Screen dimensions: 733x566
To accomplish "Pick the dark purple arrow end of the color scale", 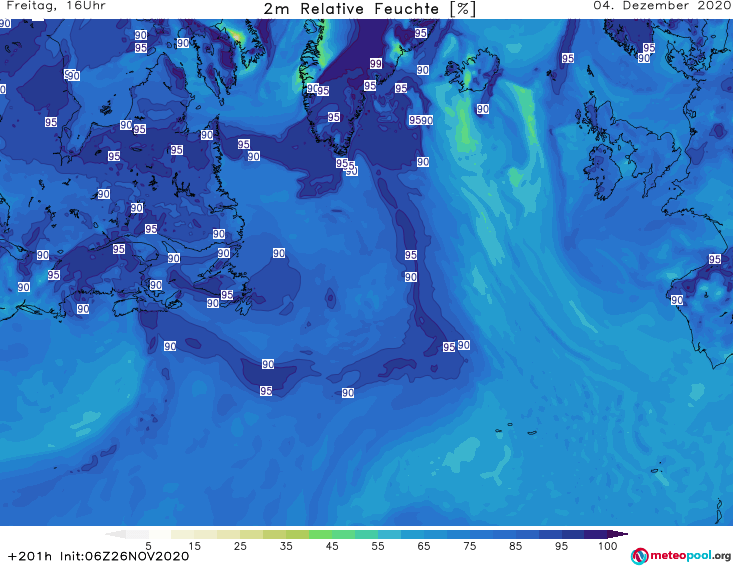I will click(618, 534).
